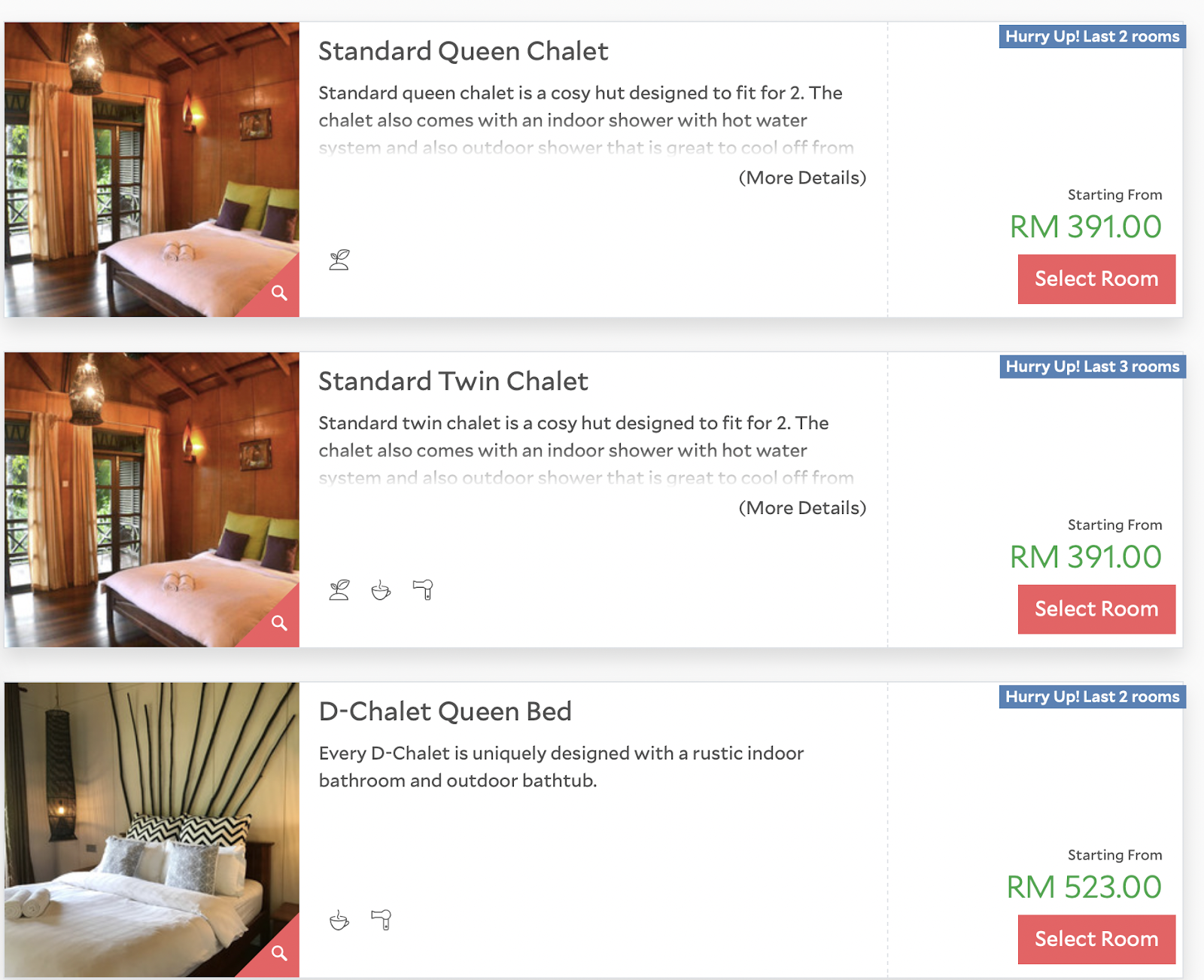Expand More Details for Standard Twin Chalet
This screenshot has height=980, width=1204.
802,508
